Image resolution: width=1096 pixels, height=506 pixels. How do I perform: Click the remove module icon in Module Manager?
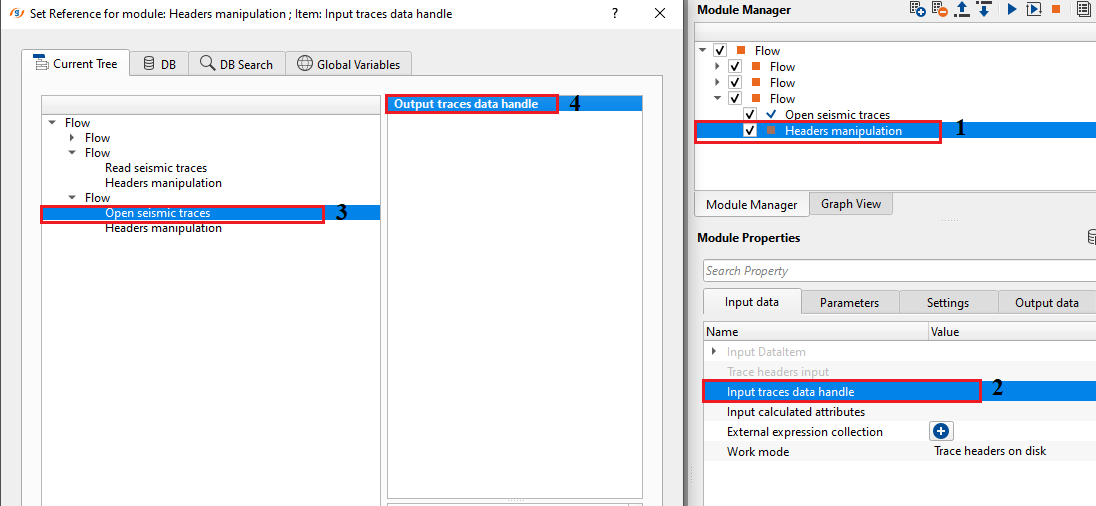coord(940,9)
